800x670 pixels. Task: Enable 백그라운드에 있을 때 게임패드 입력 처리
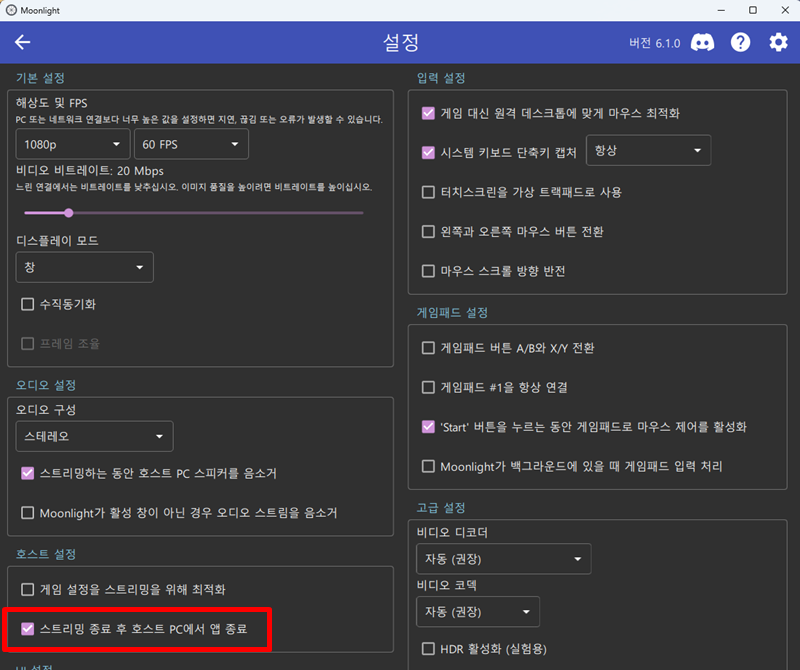(428, 466)
